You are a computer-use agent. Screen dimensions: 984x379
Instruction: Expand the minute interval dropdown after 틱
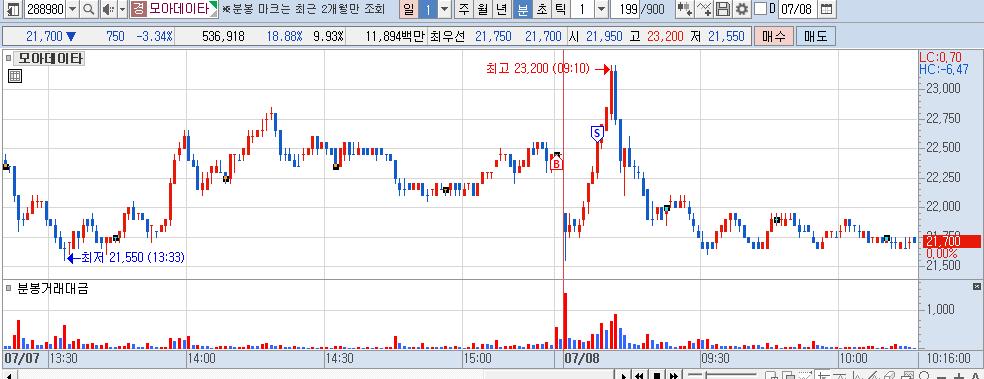click(601, 9)
